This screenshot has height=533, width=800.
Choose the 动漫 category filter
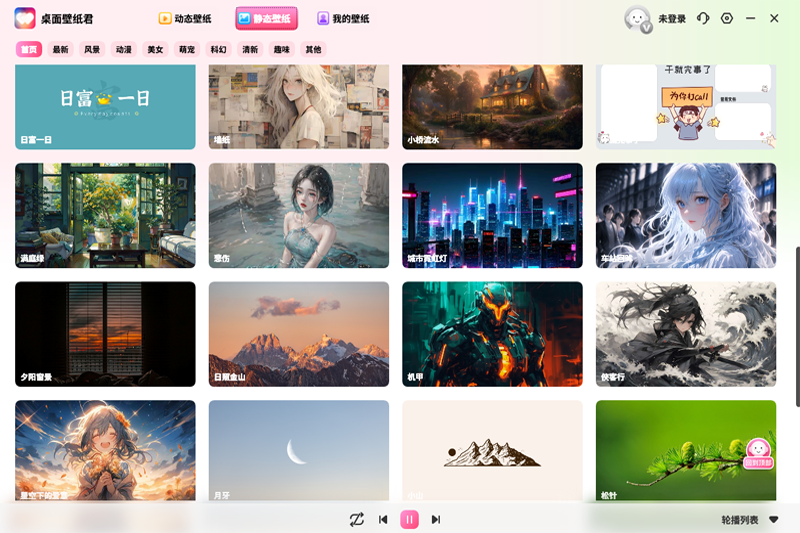[123, 49]
